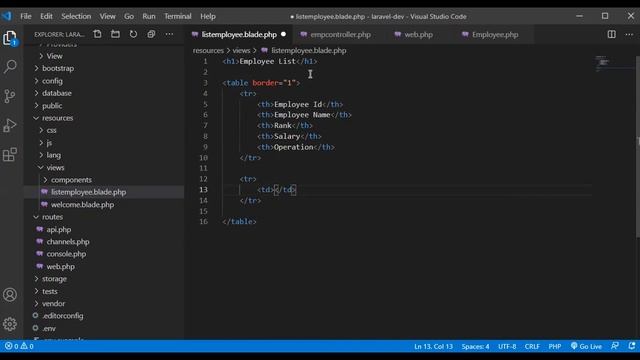Click New Folder icon in Explorer header
The image size is (640, 360).
116,34
